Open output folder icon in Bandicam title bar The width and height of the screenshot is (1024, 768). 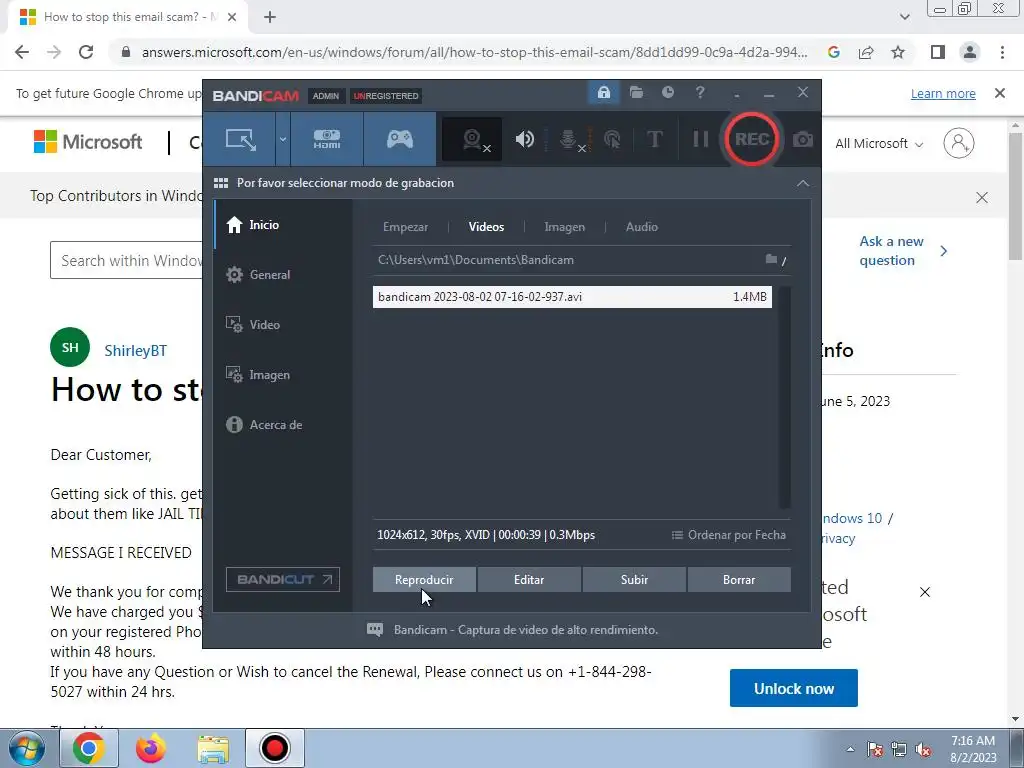tap(636, 93)
